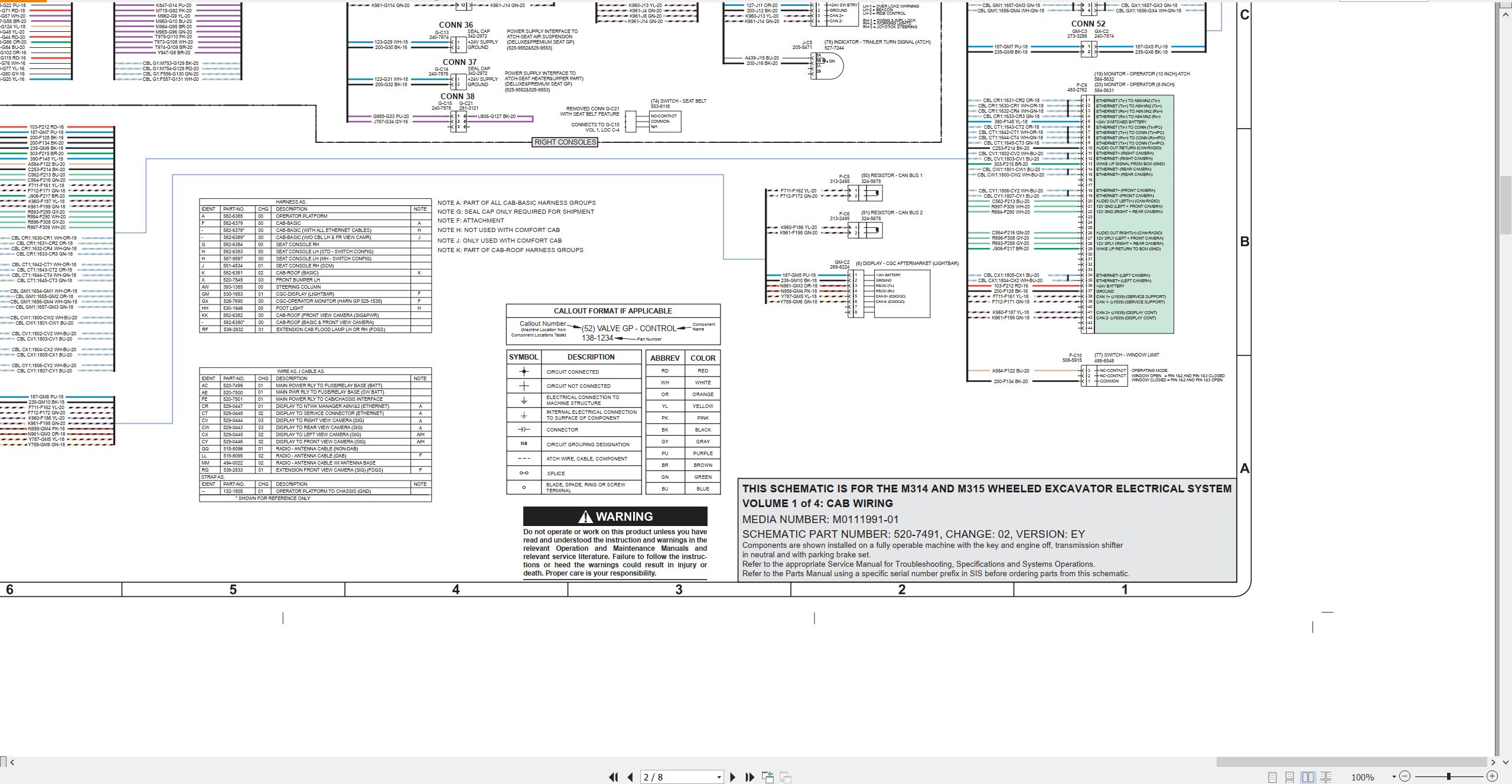Click the CGC-DISPLAY (LIGHTBAR) harness row
Image resolution: width=1512 pixels, height=784 pixels.
click(x=315, y=294)
